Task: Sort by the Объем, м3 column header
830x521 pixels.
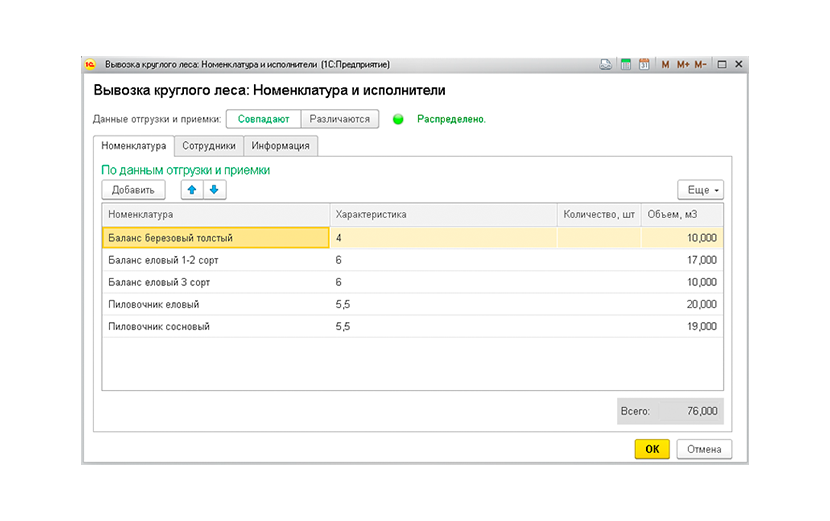Action: click(682, 214)
